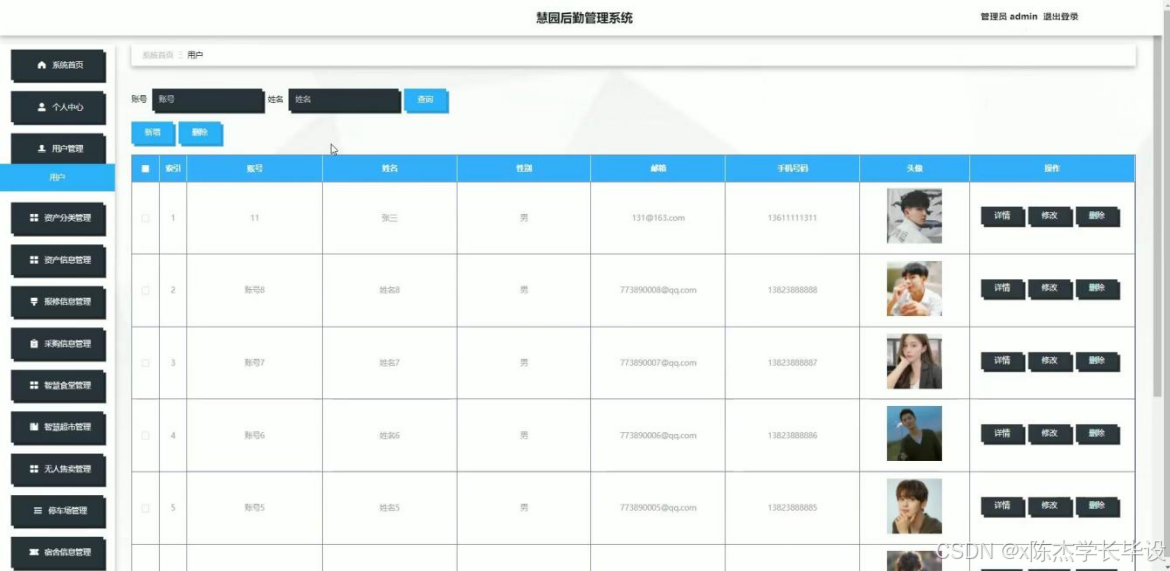Click the email cell 773890005@qq.com
This screenshot has height=571, width=1170.
(x=657, y=508)
